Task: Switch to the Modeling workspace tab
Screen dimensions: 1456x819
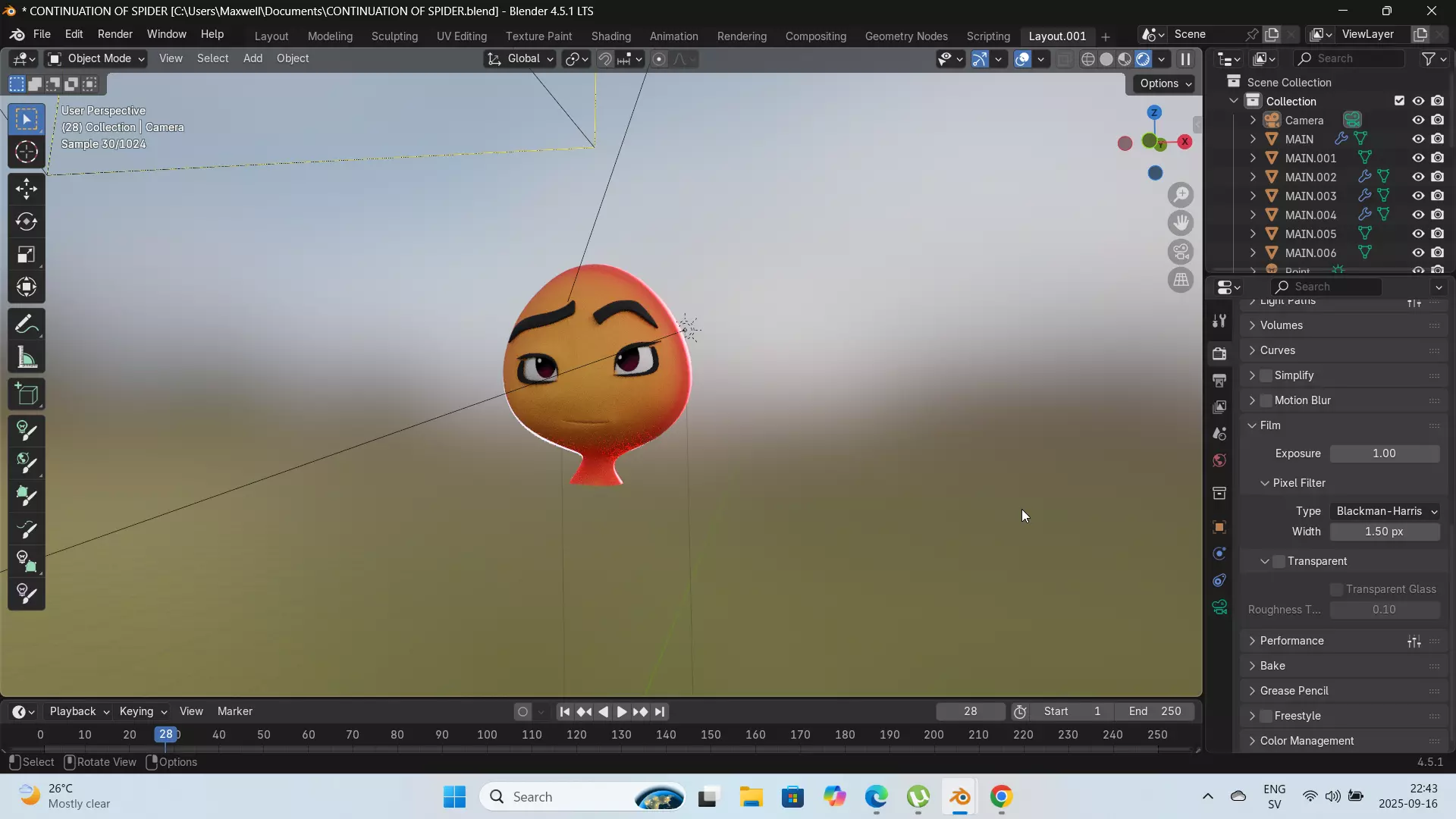Action: tap(330, 36)
